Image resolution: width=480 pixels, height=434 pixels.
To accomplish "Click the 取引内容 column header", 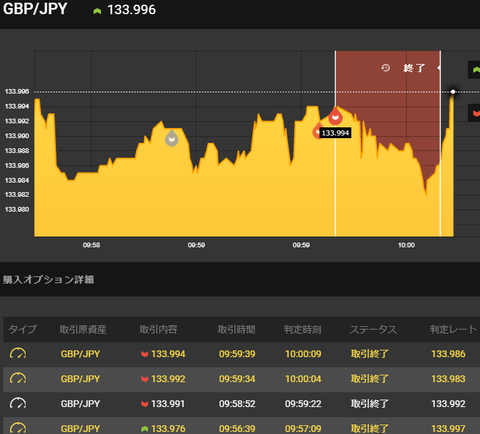I will coord(158,329).
